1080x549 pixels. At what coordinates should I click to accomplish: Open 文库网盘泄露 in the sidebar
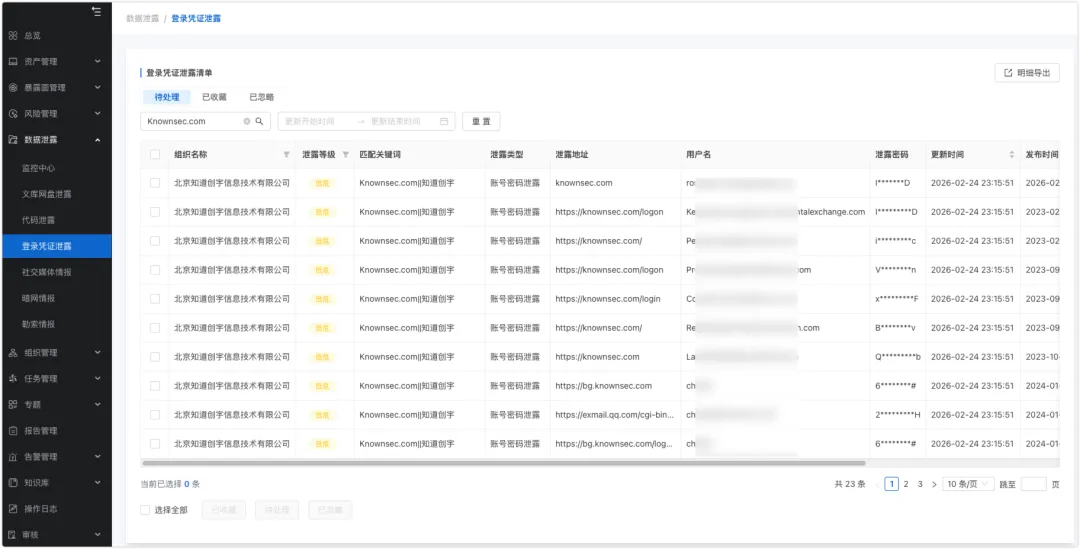(47, 194)
